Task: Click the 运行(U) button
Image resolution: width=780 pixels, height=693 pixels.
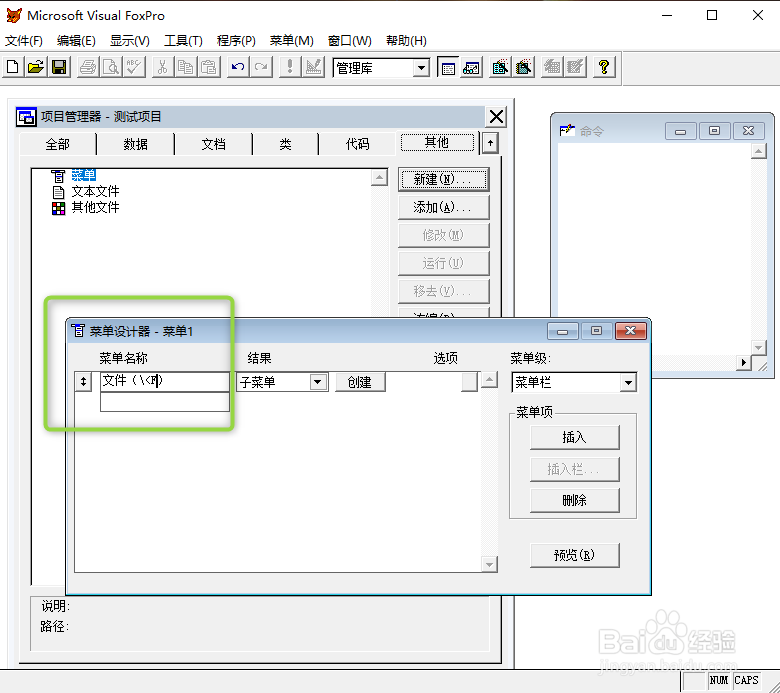Action: [x=443, y=263]
